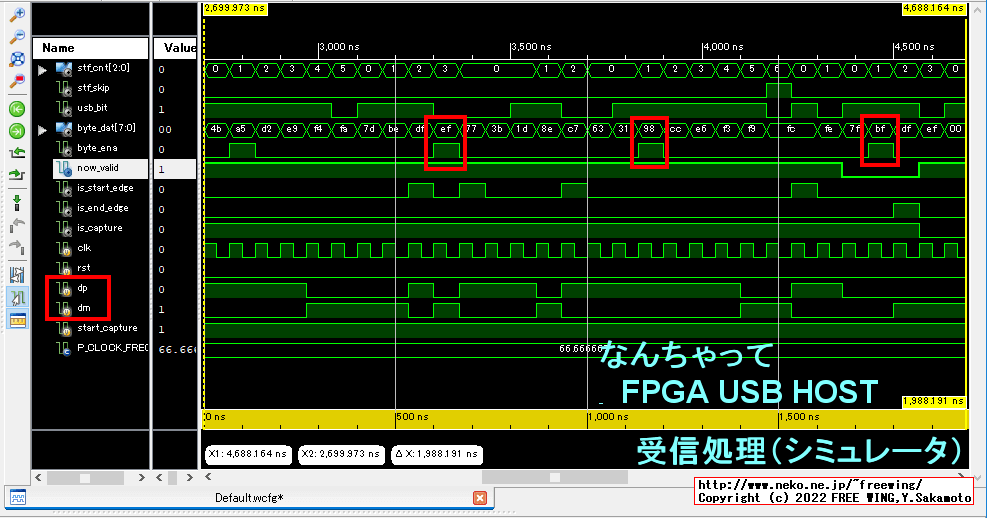Click the '4,000 ns' time ruler label

pos(723,47)
